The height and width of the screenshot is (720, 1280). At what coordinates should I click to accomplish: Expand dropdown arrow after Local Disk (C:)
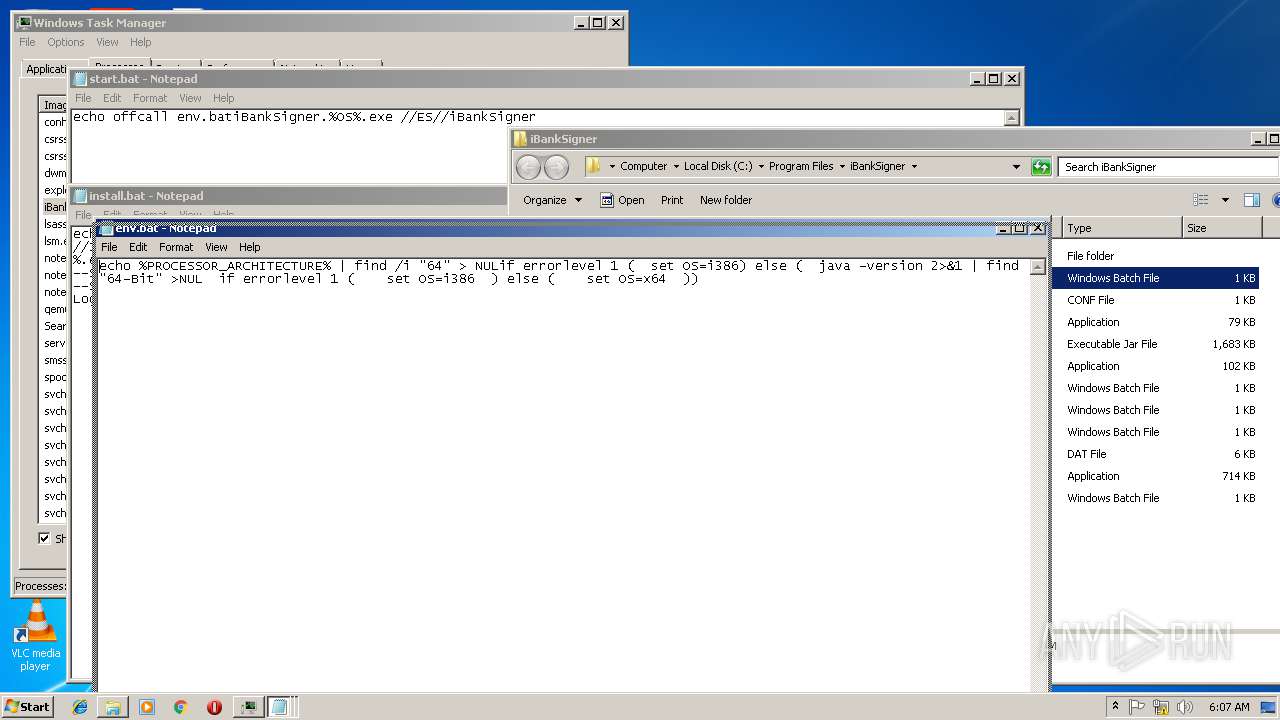pyautogui.click(x=761, y=167)
